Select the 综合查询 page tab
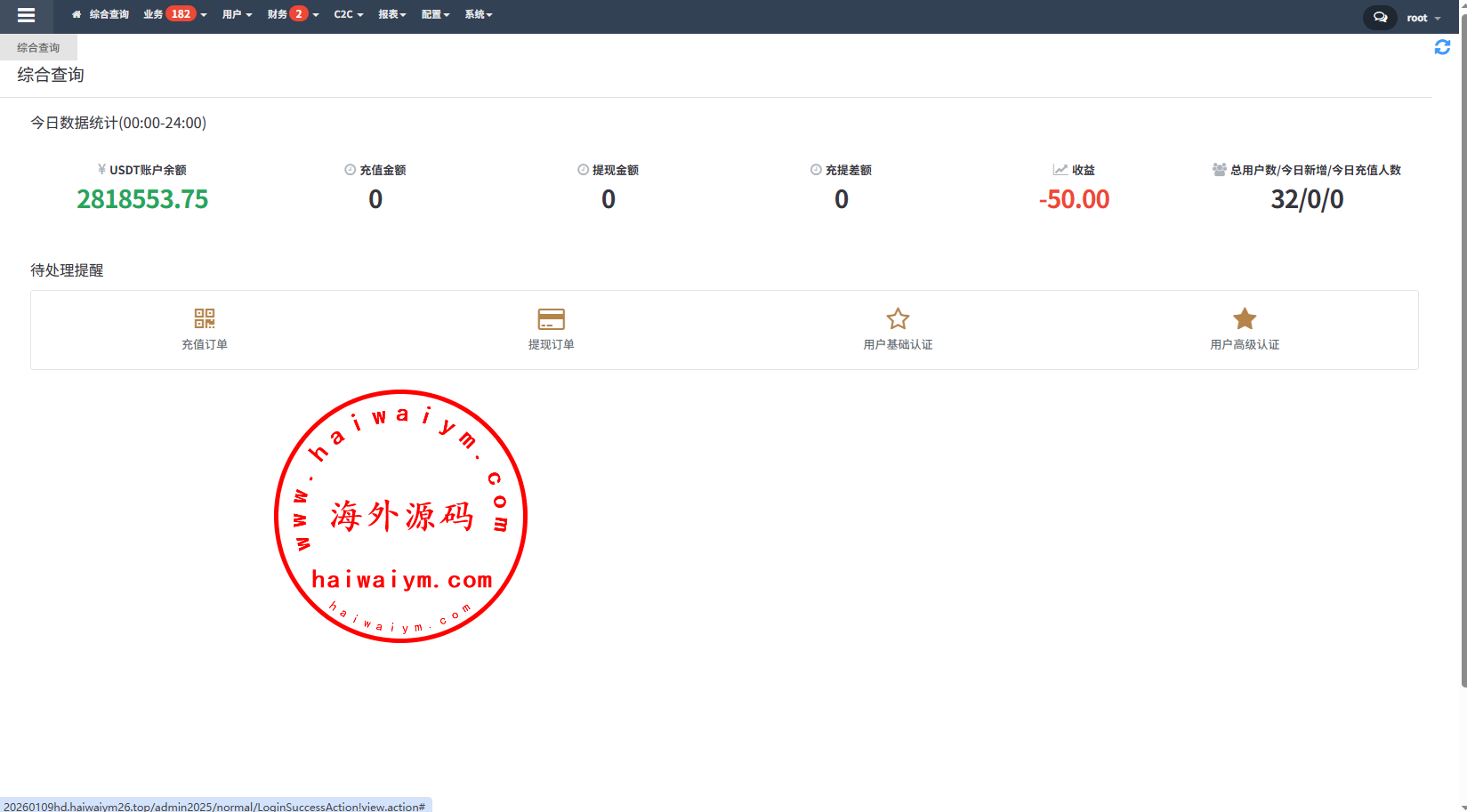This screenshot has width=1467, height=812. [x=38, y=47]
